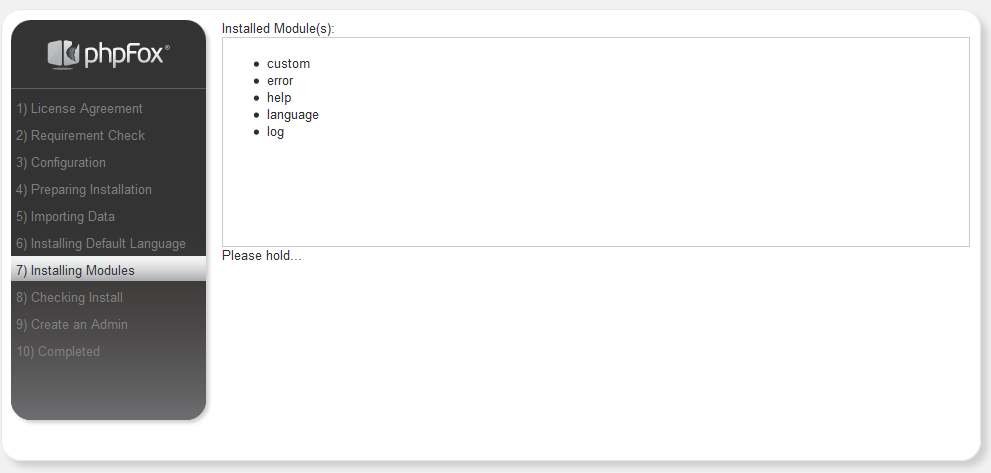Click the Installed Module(s) heading
Screen dimensions: 991x473
pos(278,29)
